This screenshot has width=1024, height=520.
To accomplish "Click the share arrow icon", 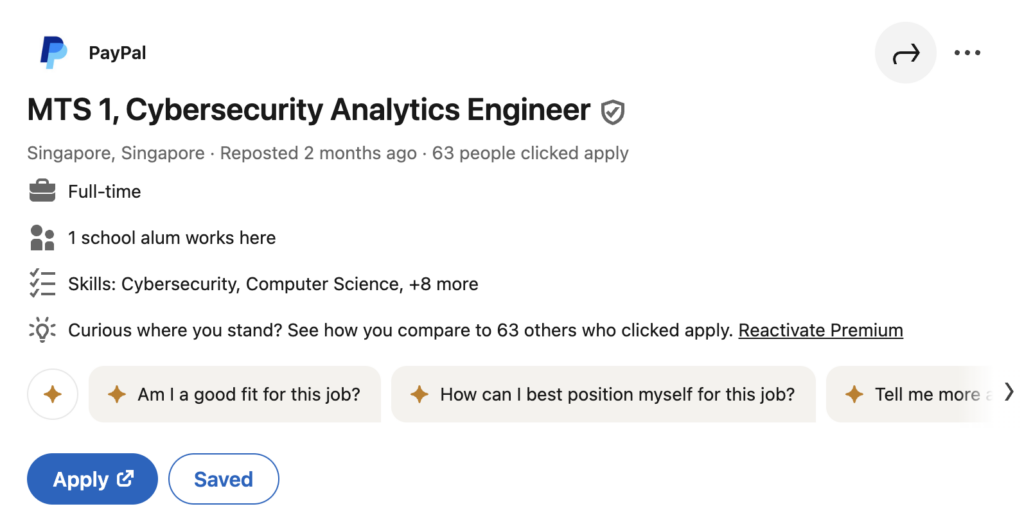I will pyautogui.click(x=905, y=53).
